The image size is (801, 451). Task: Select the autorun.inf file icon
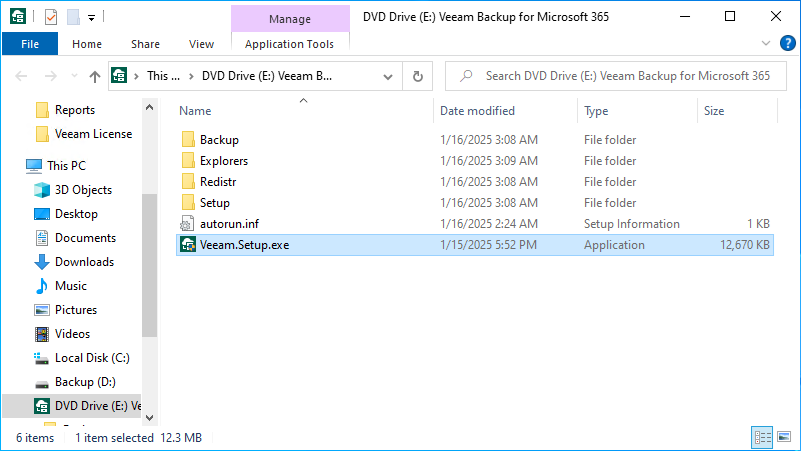coord(187,224)
